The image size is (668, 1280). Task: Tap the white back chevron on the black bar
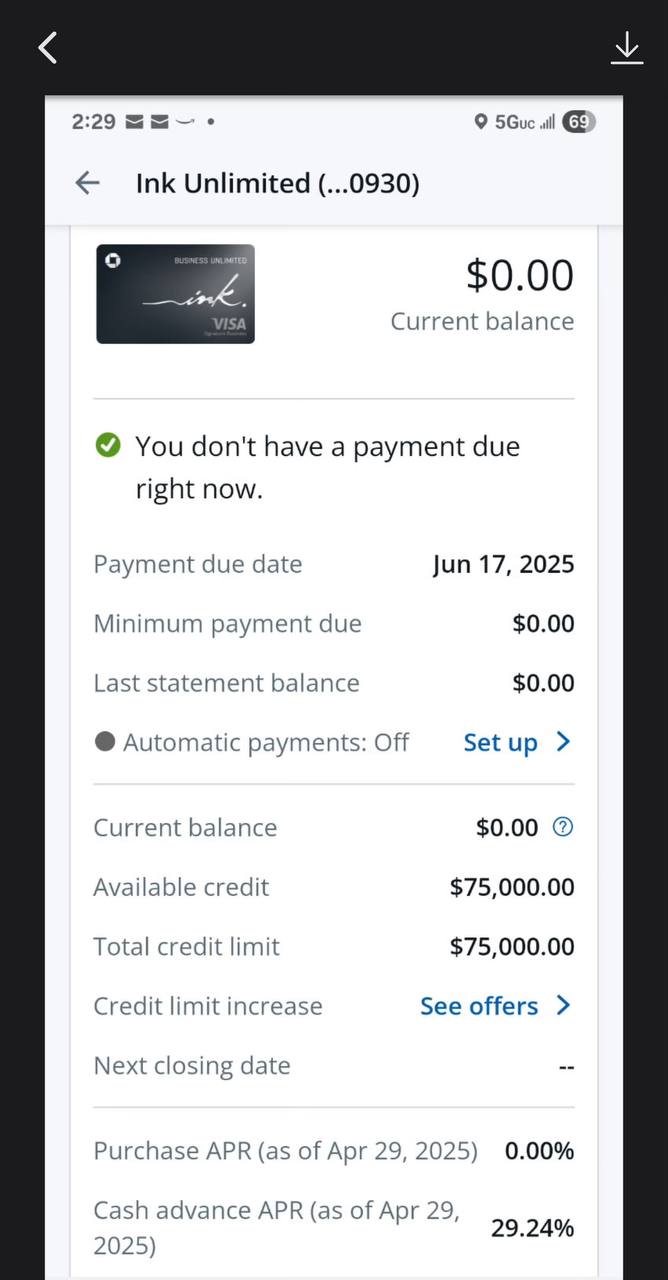pos(46,47)
